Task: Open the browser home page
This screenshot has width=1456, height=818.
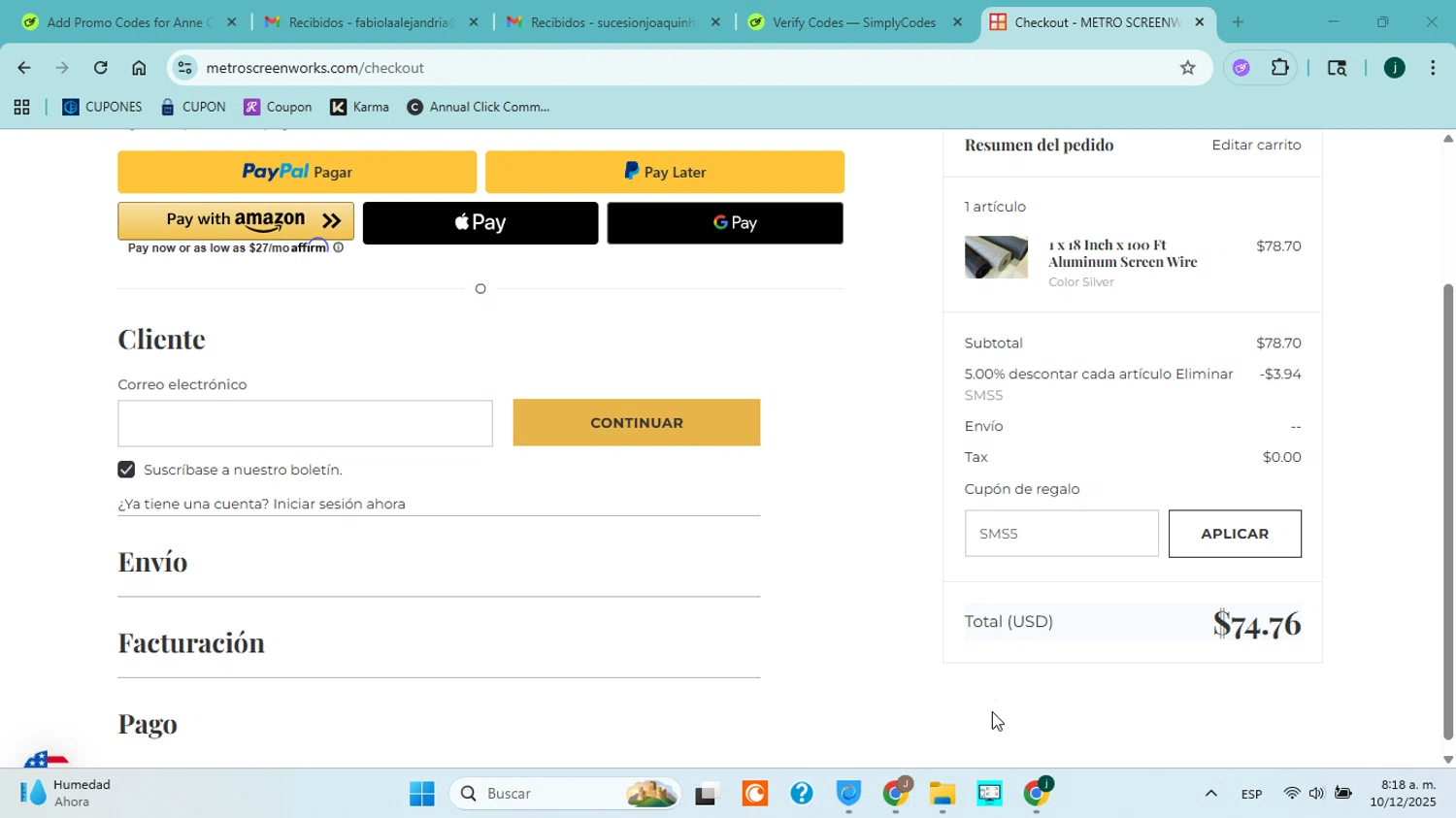Action: coord(139,68)
